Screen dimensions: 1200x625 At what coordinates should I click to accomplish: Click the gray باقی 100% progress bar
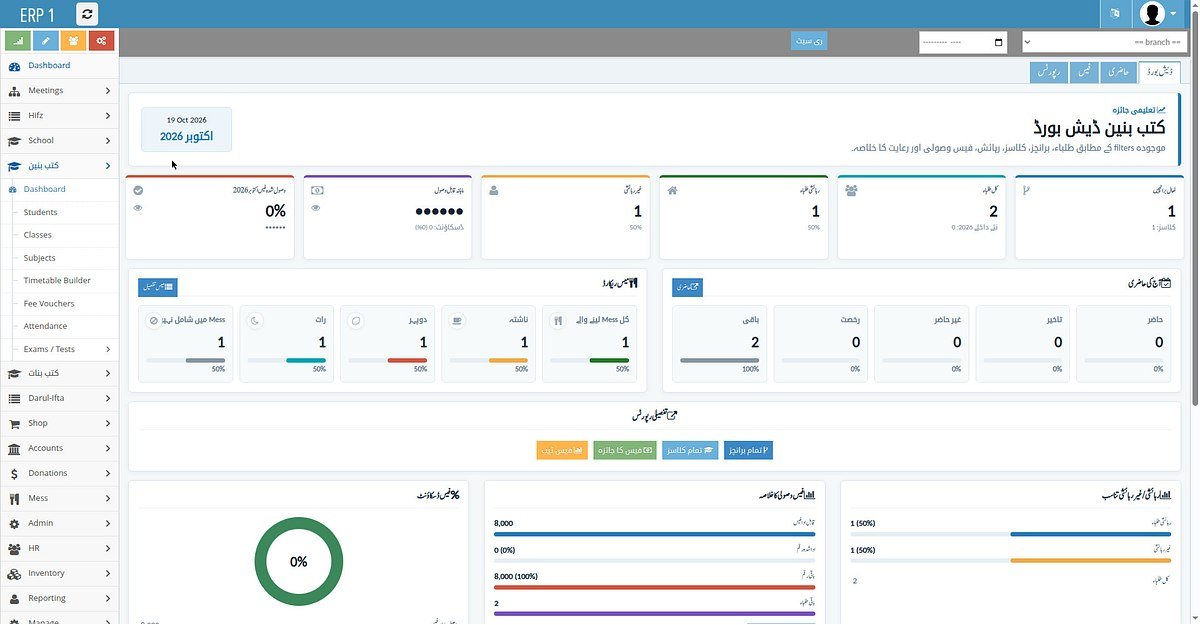pyautogui.click(x=720, y=360)
